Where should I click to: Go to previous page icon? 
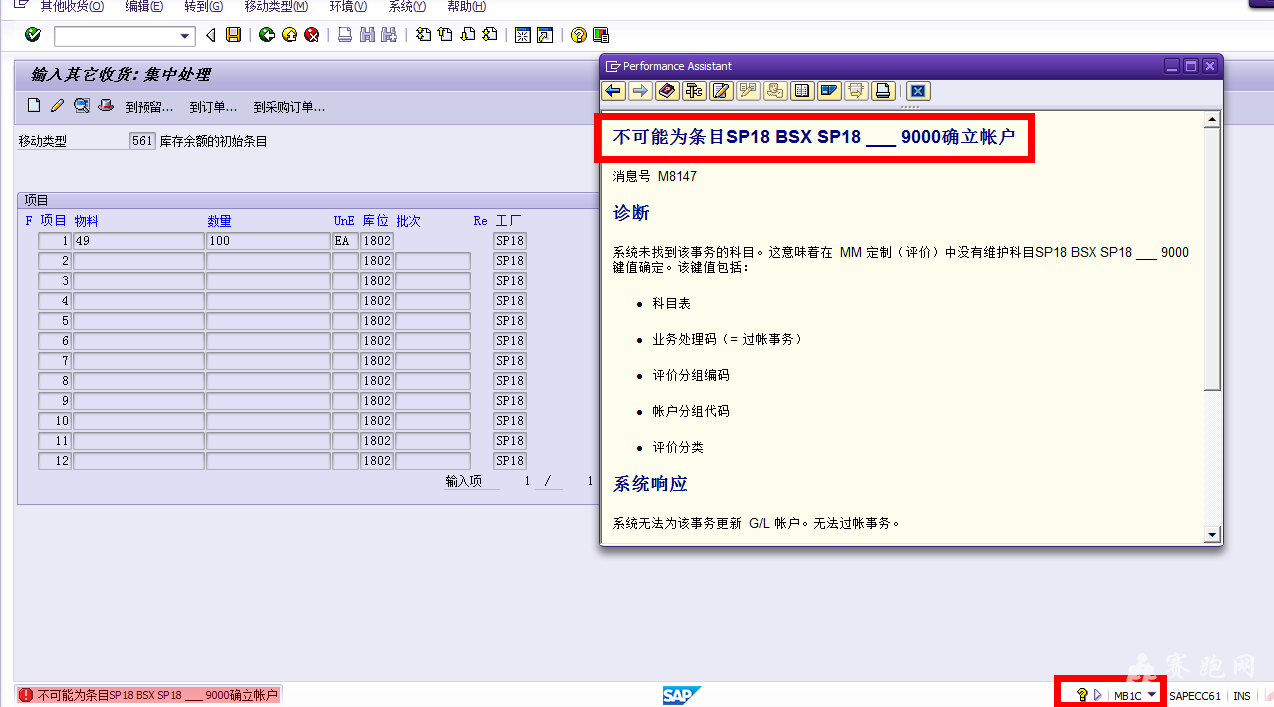coord(445,35)
